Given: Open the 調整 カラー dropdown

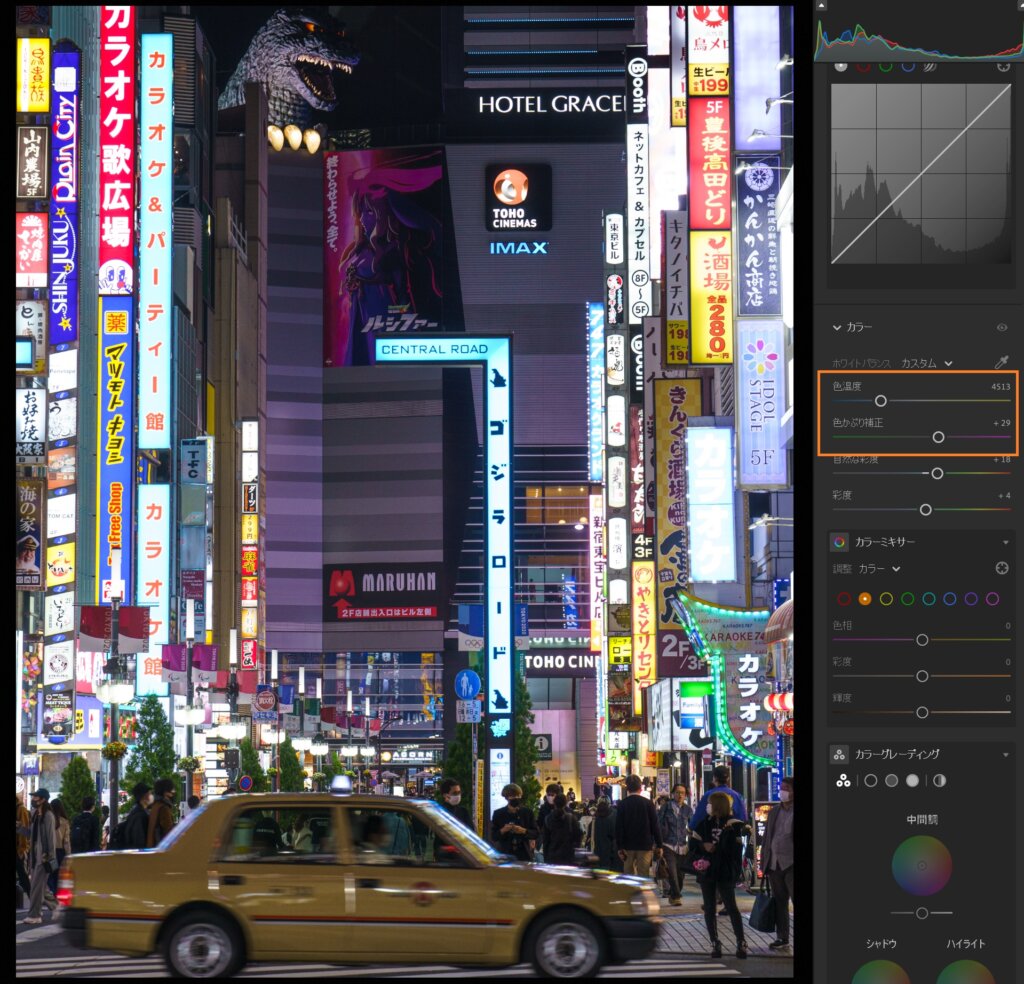Looking at the screenshot, I should [x=879, y=569].
